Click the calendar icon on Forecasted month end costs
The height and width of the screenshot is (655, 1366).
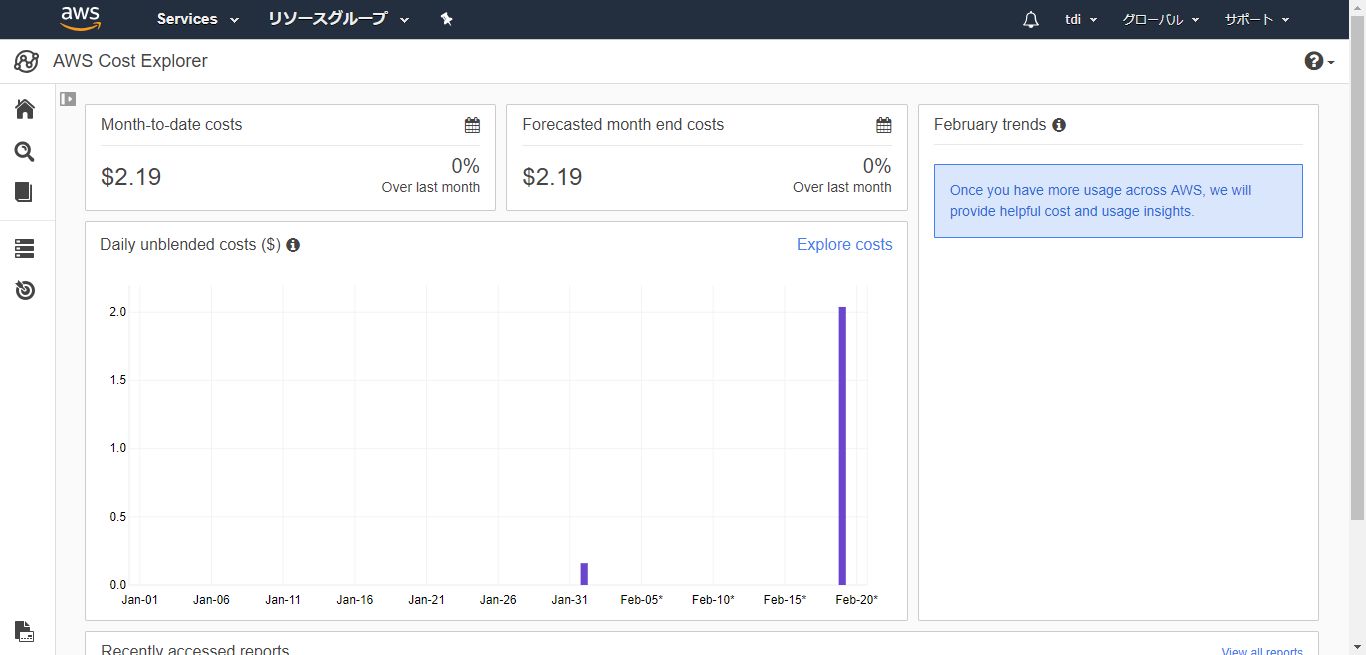click(883, 125)
